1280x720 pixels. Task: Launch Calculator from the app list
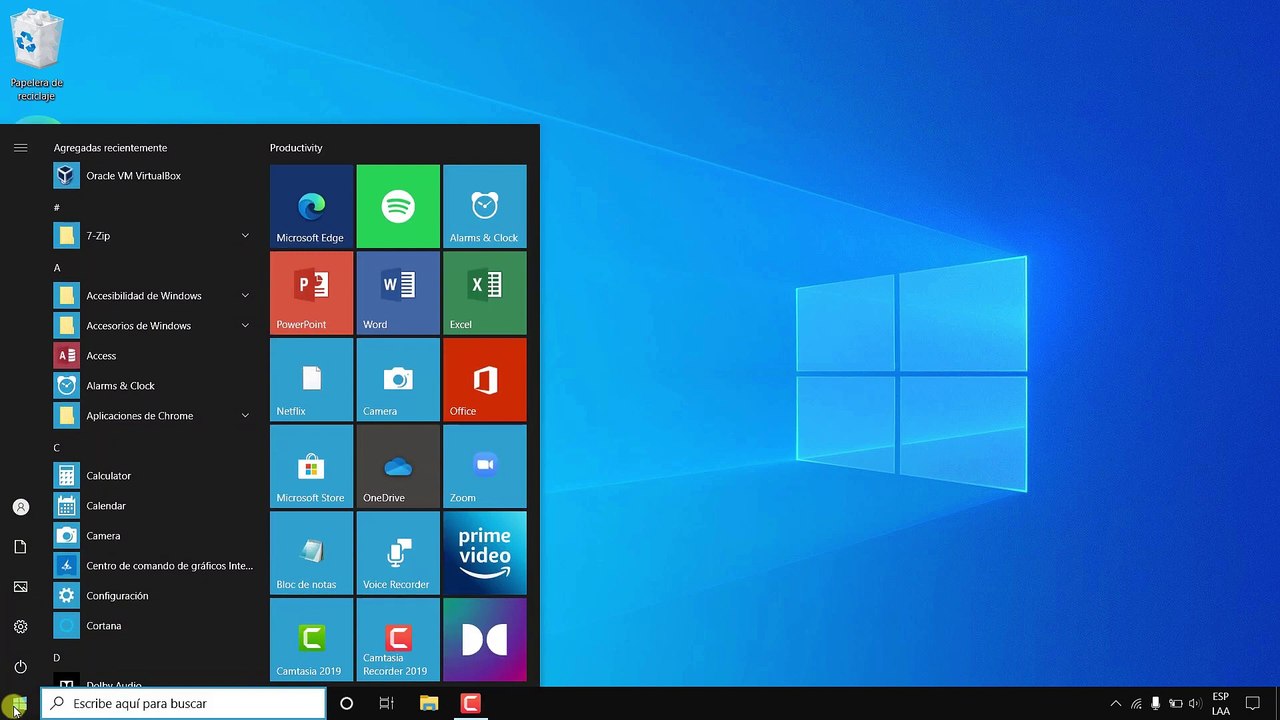[153, 476]
